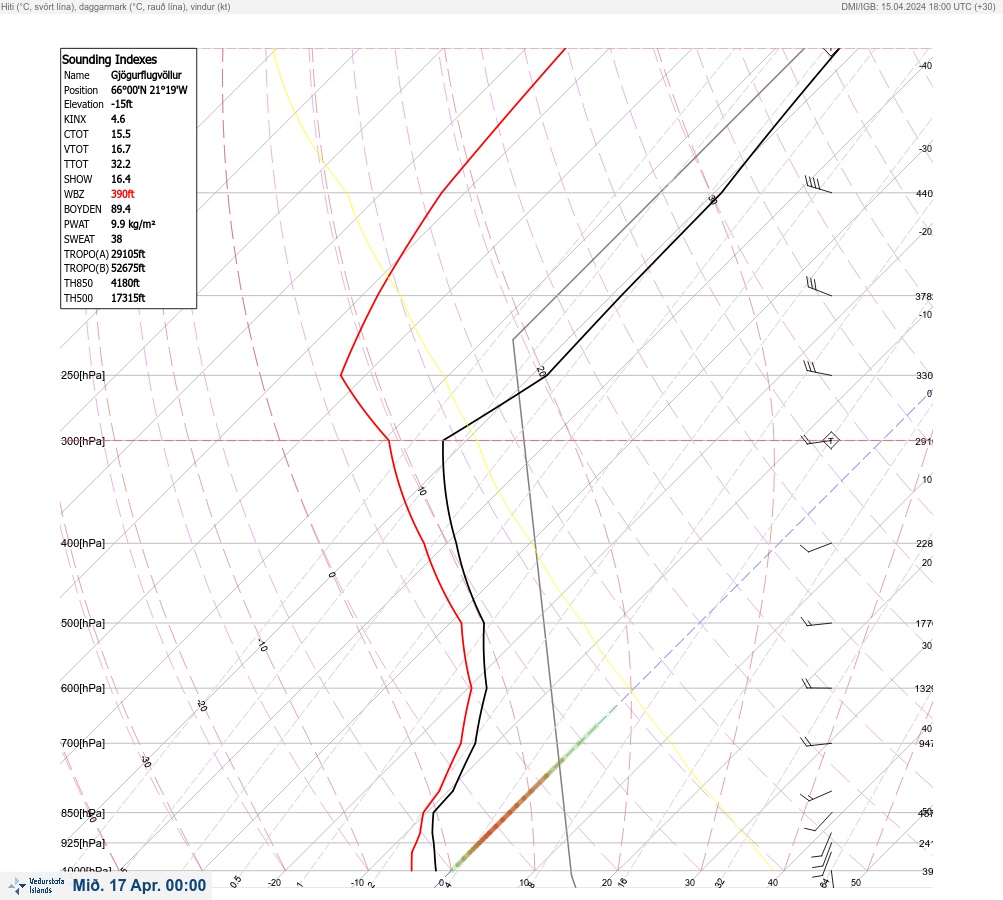This screenshot has height=900, width=1003.
Task: Click the 250[hPa] pressure label
Action: [83, 375]
